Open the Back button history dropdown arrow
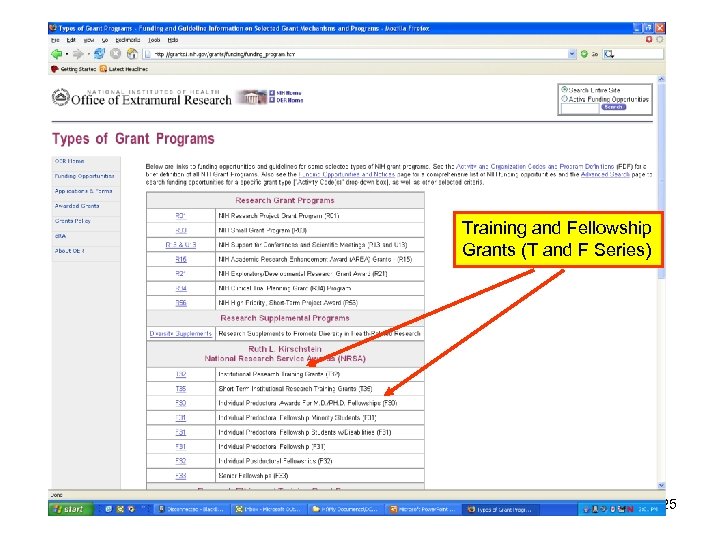The image size is (720, 540). (x=67, y=54)
